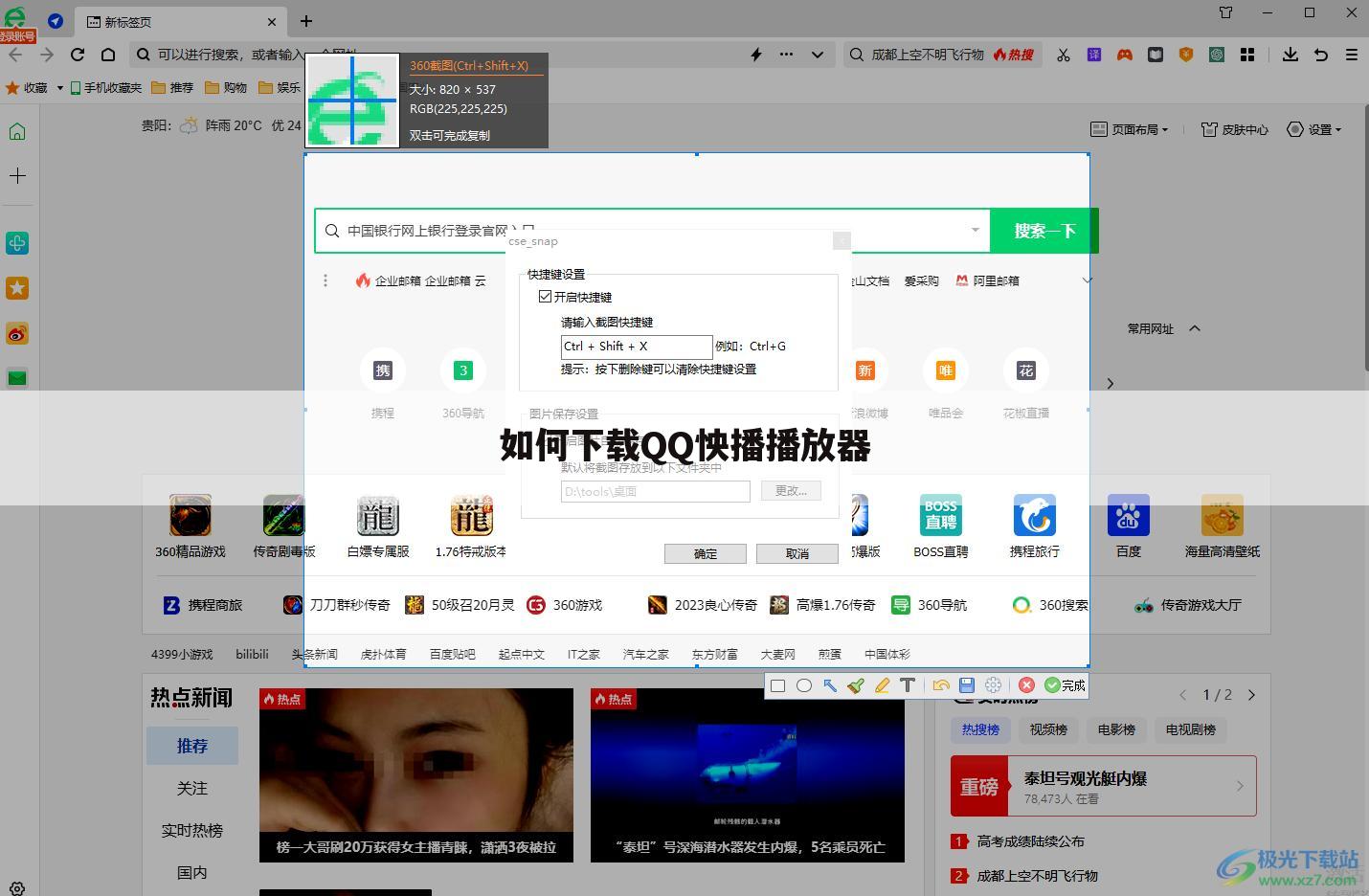Click the 热搜 search box in toolbar
Image resolution: width=1369 pixels, height=896 pixels.
[943, 55]
